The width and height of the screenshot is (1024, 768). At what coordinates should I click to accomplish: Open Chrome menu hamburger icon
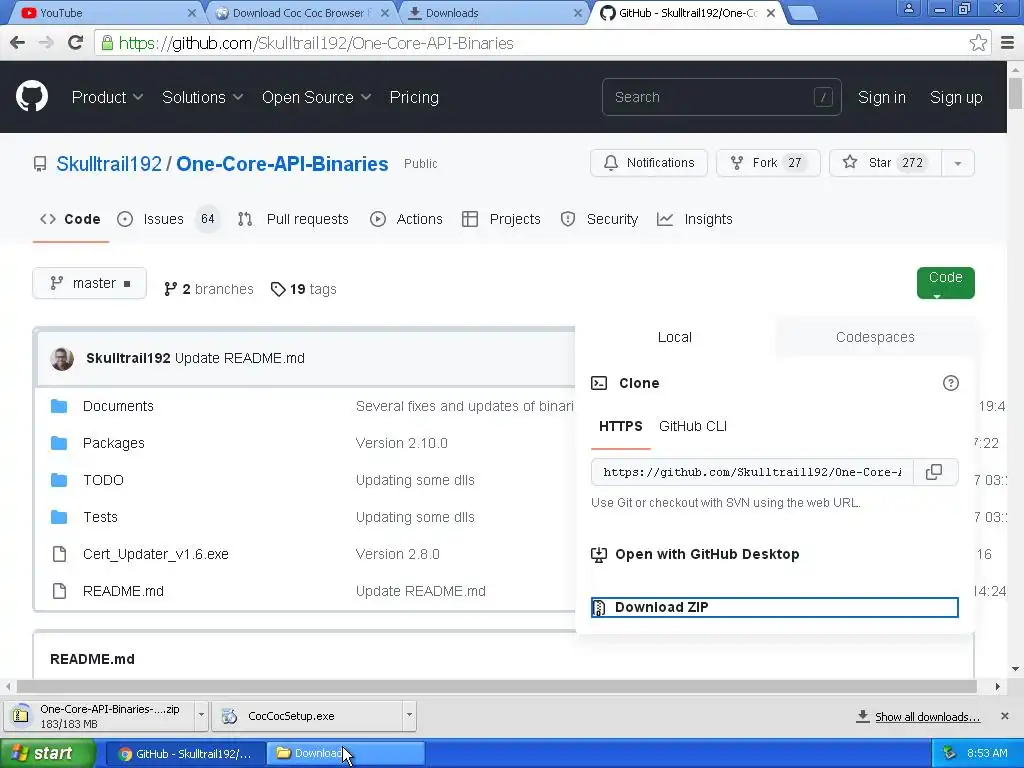[1008, 43]
